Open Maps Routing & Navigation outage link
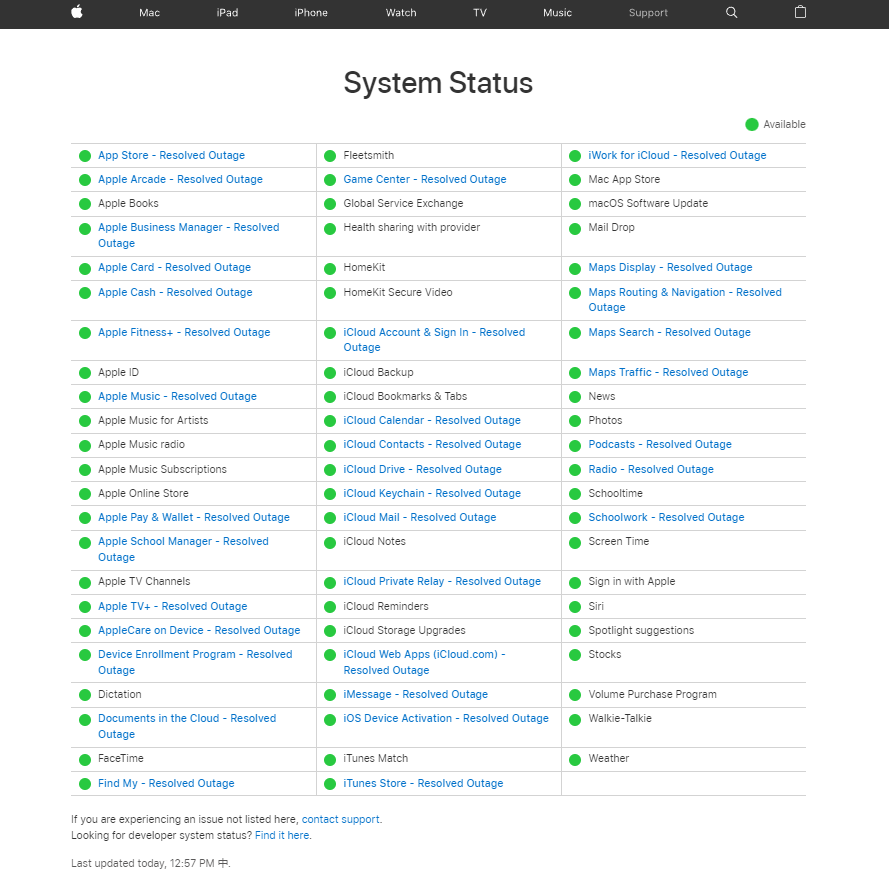Screen dimensions: 889x882 tap(685, 299)
